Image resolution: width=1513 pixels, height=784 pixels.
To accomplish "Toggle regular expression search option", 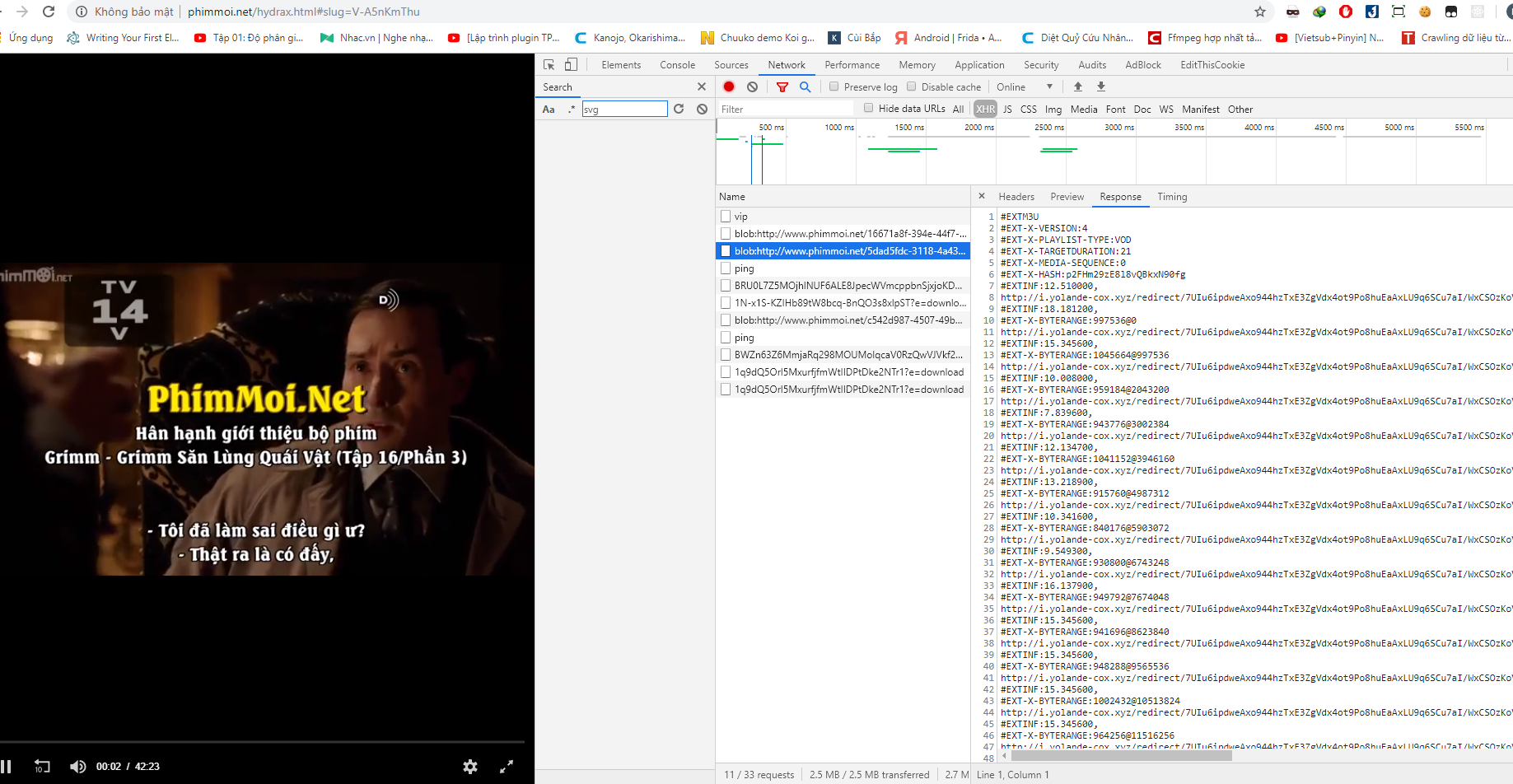I will [x=572, y=109].
